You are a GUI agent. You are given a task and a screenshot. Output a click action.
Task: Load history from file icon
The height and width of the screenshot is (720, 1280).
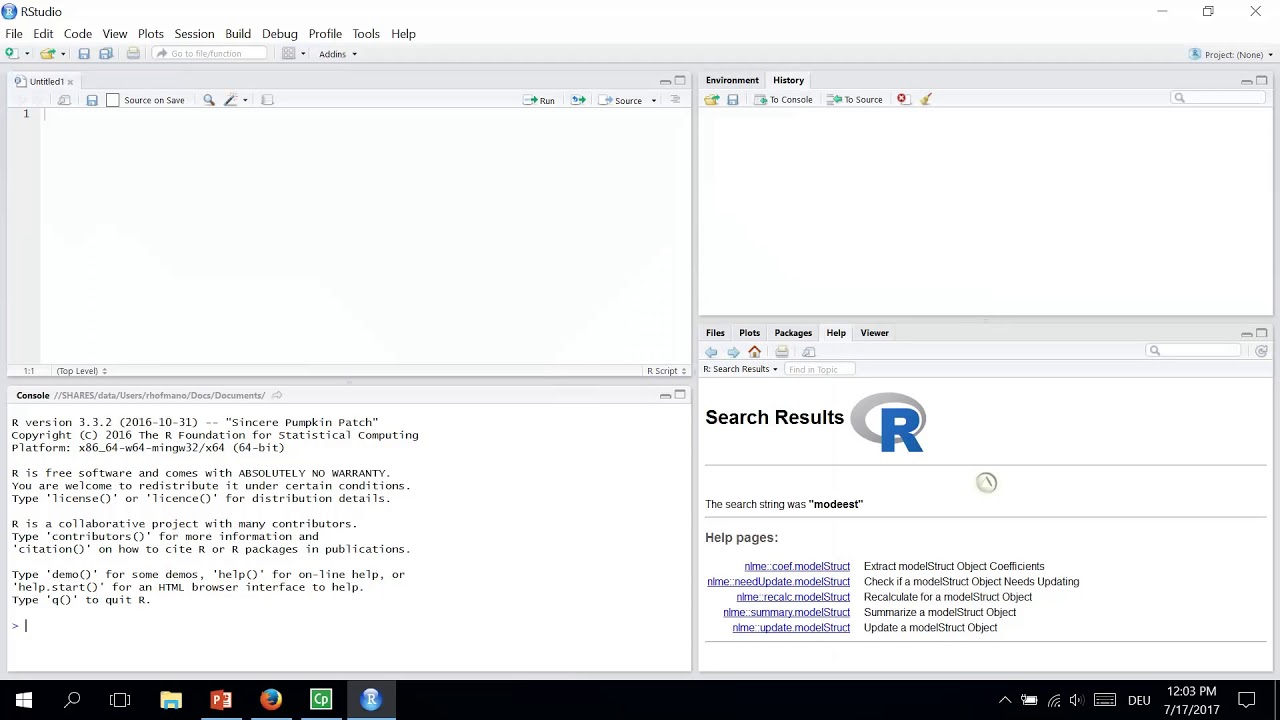tap(712, 99)
